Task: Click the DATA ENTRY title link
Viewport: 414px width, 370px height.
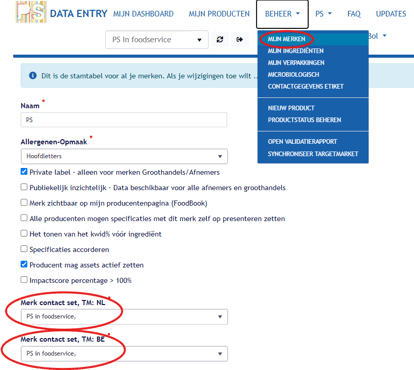Action: 79,14
